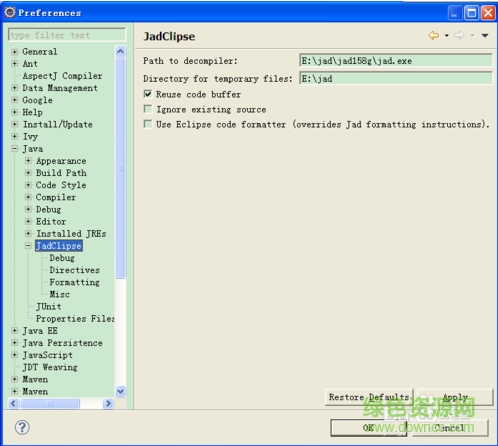The height and width of the screenshot is (446, 498).
Task: Open the forward history dropdown arrow
Action: tap(472, 35)
